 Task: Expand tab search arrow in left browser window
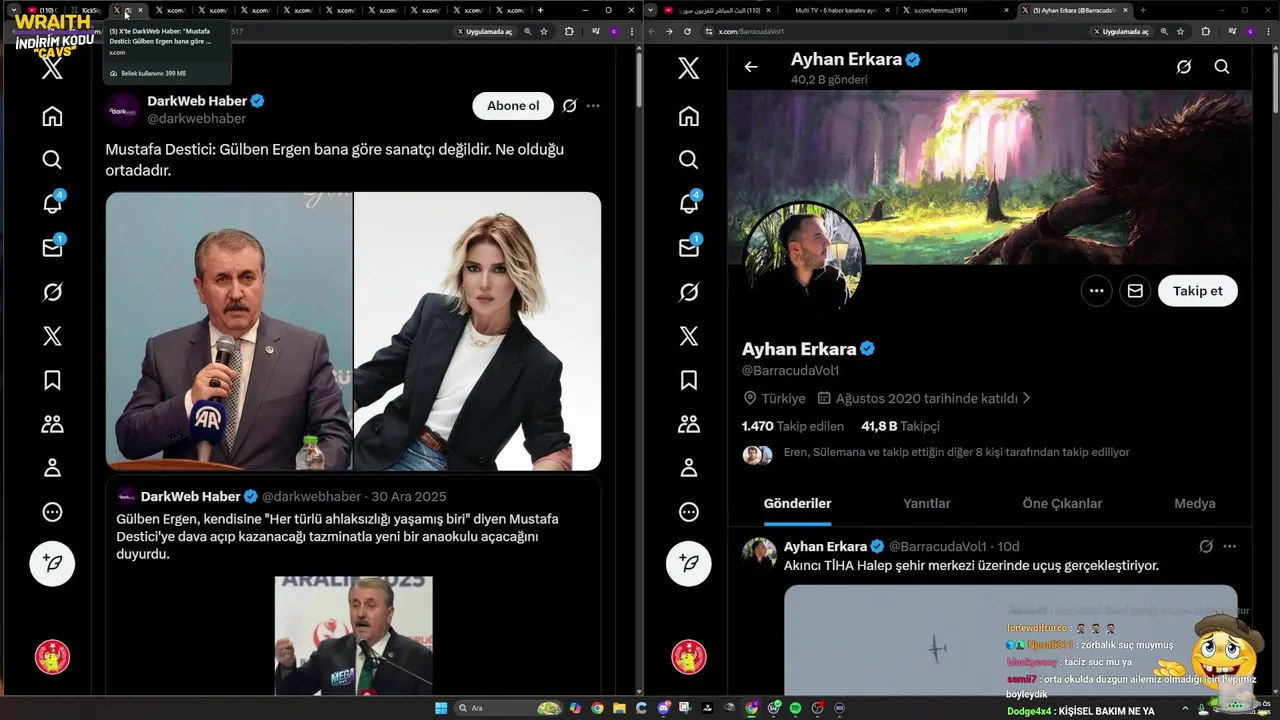click(x=13, y=10)
